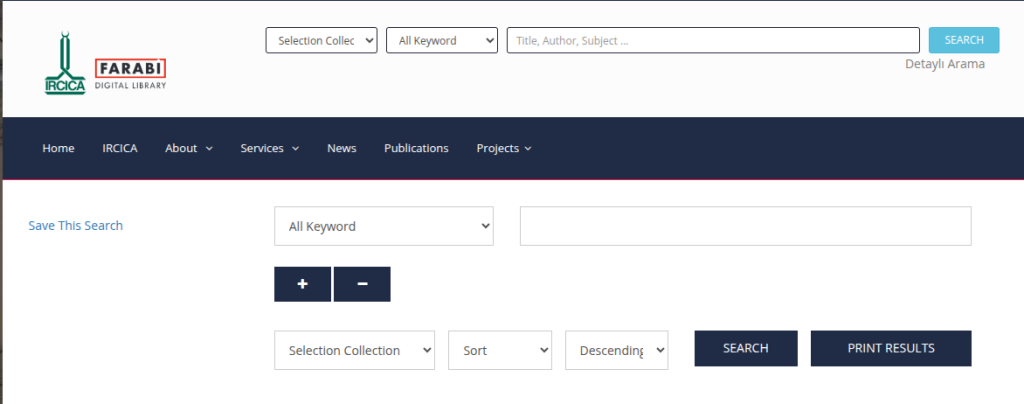Expand the All Keyword dropdown in search form
Viewport: 1024px width, 404px height.
click(383, 226)
